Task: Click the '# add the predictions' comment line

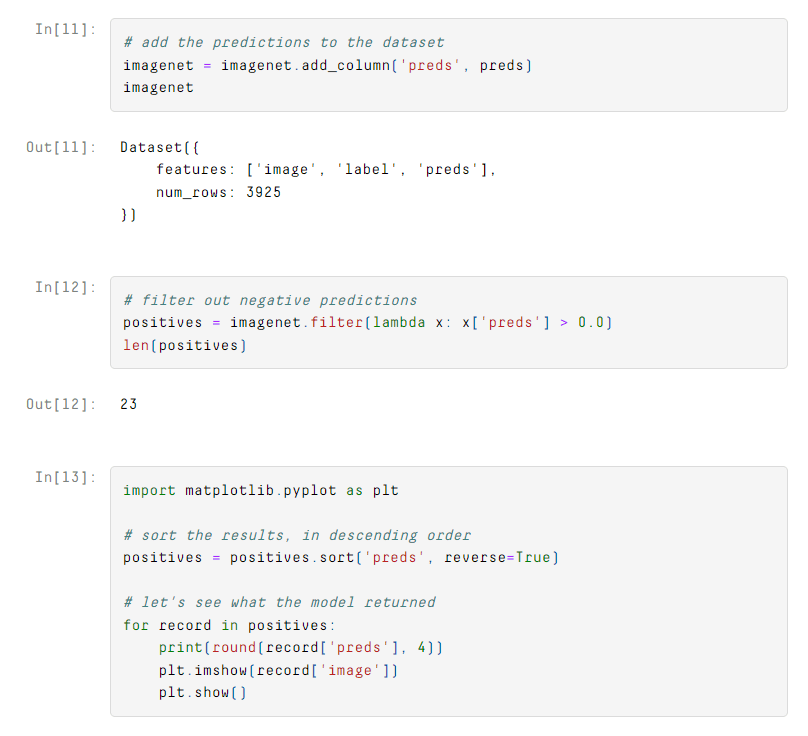Action: coord(283,42)
